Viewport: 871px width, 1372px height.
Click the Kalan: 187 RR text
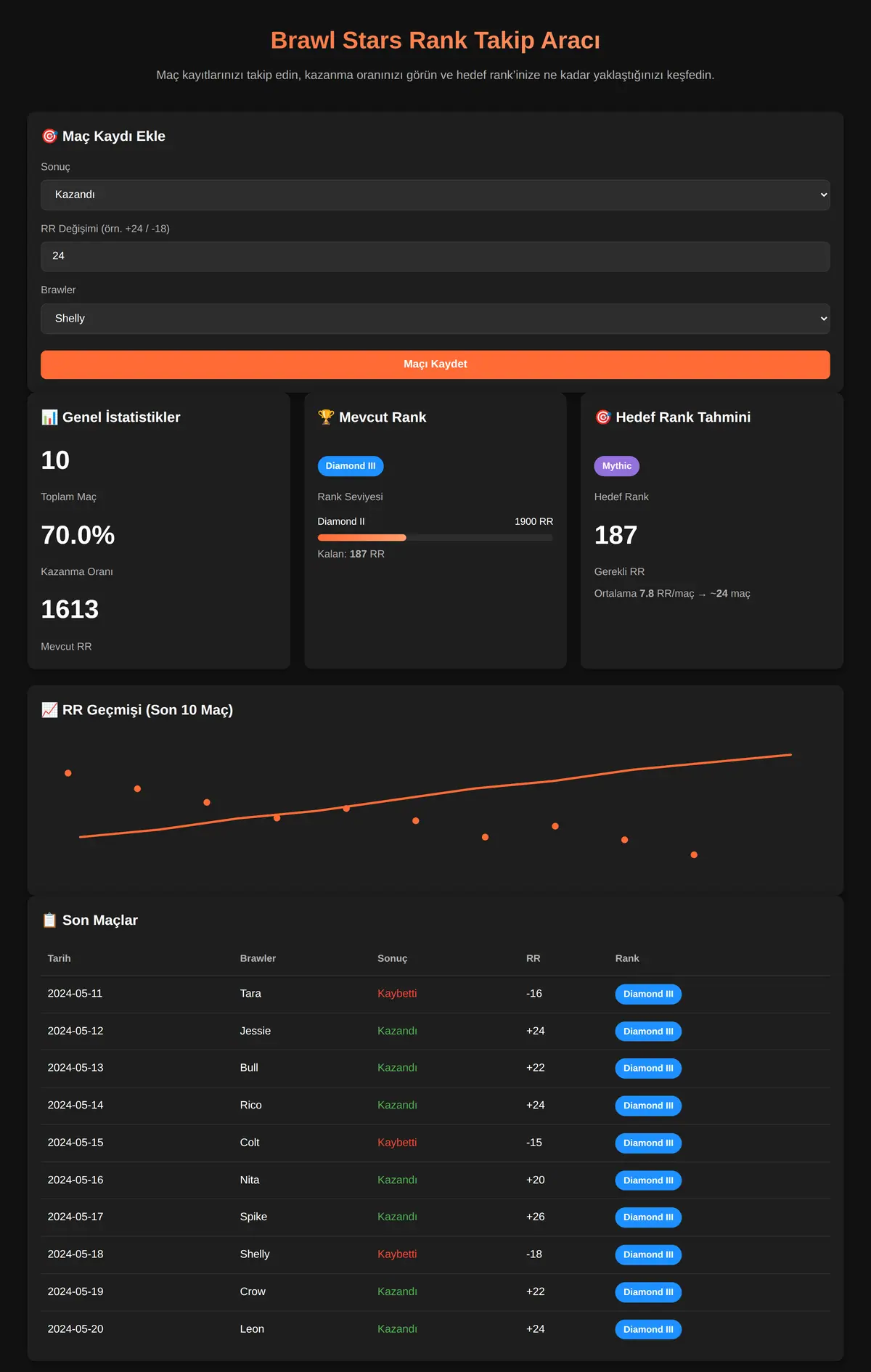pos(351,554)
